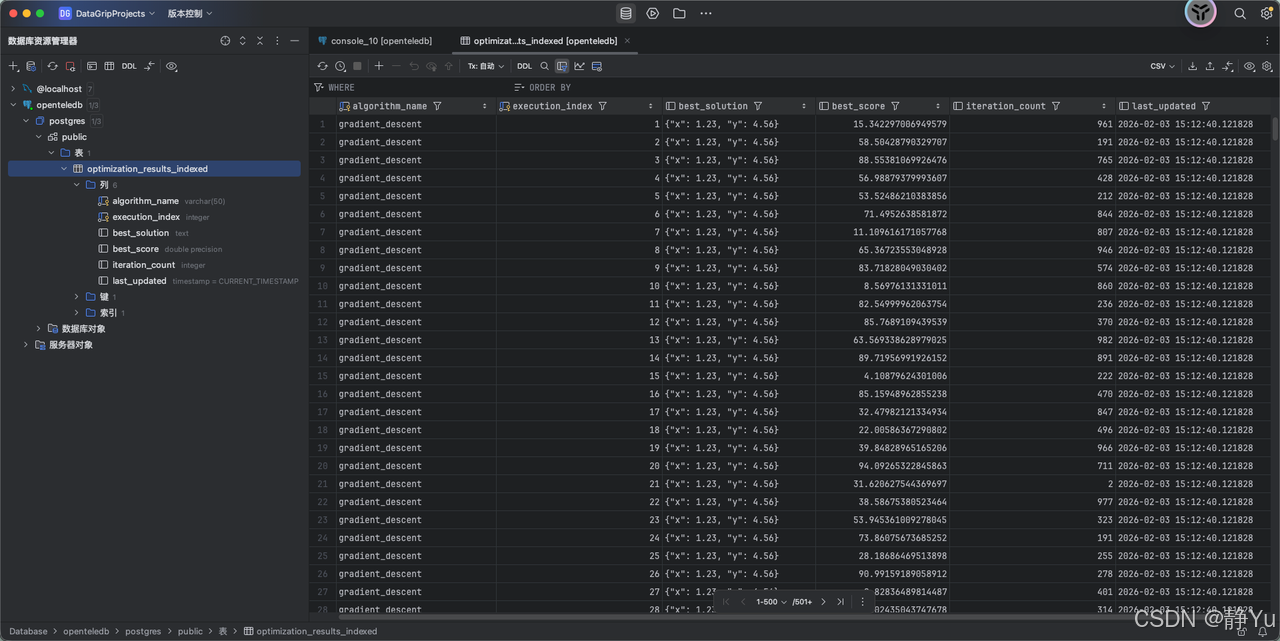Expand the 服务器对象 folder
The width and height of the screenshot is (1280, 641).
point(26,345)
